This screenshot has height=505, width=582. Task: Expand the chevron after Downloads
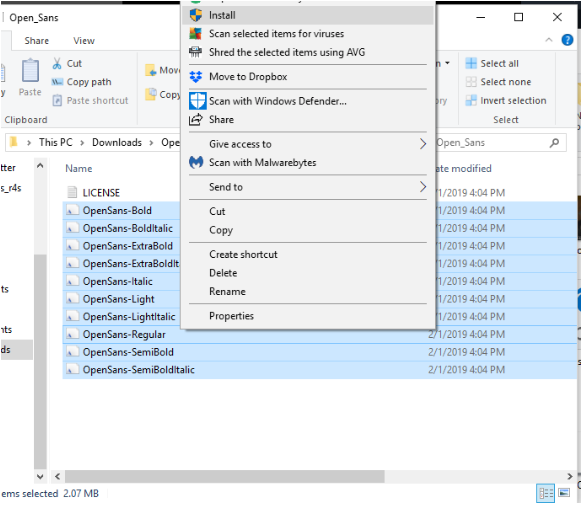[151, 143]
